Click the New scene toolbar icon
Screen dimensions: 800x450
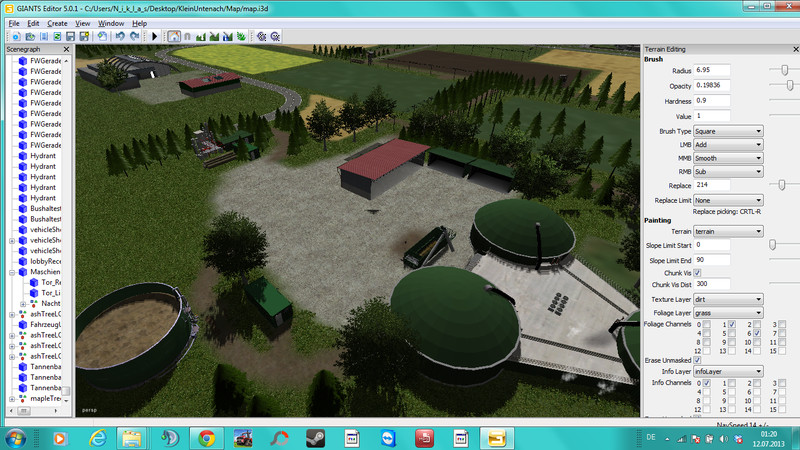(16, 36)
